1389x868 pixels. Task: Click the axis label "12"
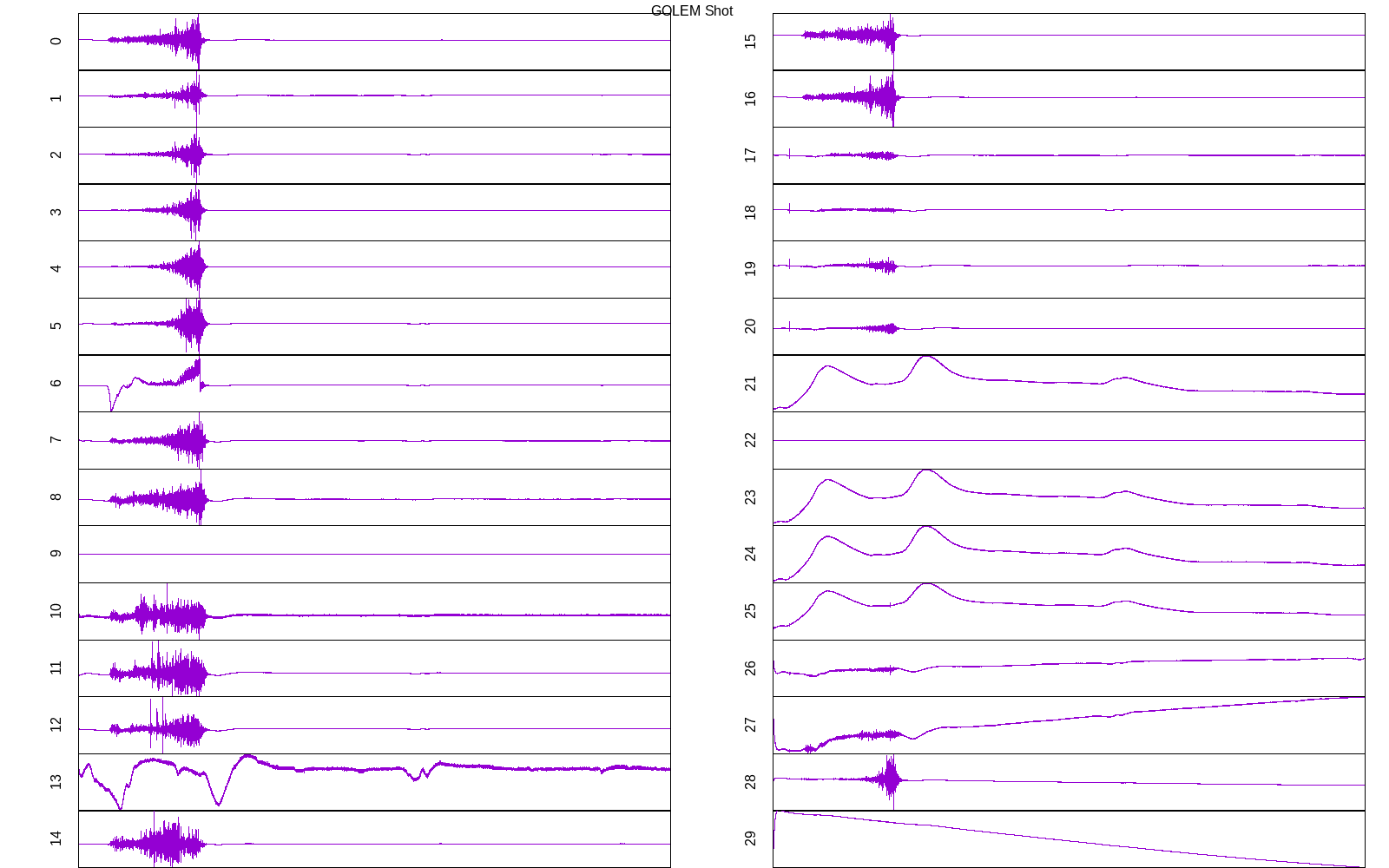pyautogui.click(x=56, y=725)
